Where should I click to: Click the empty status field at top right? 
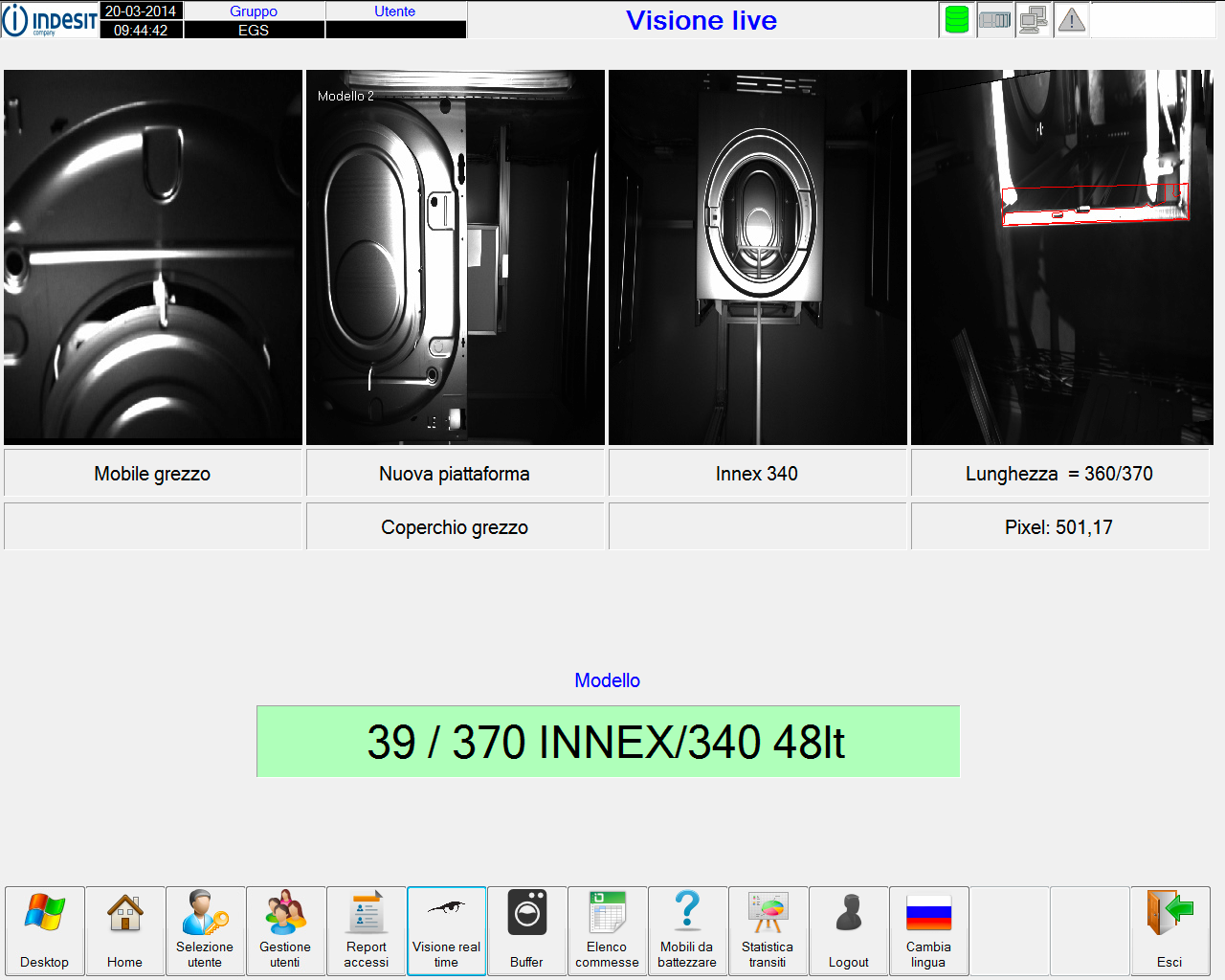click(x=1153, y=20)
